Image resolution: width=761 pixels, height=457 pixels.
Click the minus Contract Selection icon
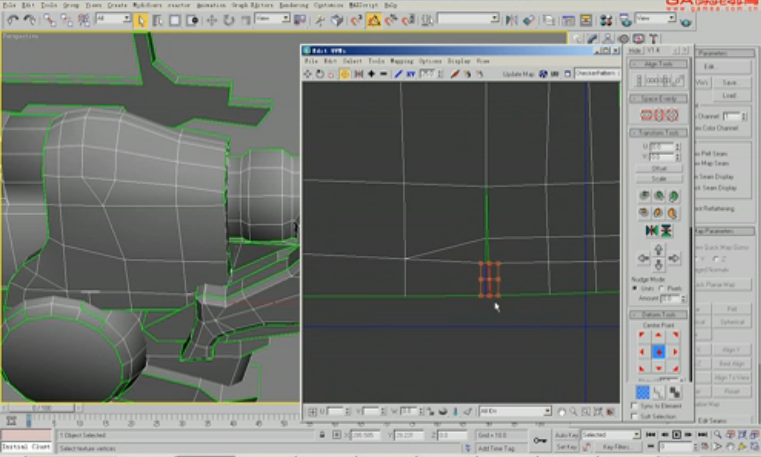click(383, 74)
